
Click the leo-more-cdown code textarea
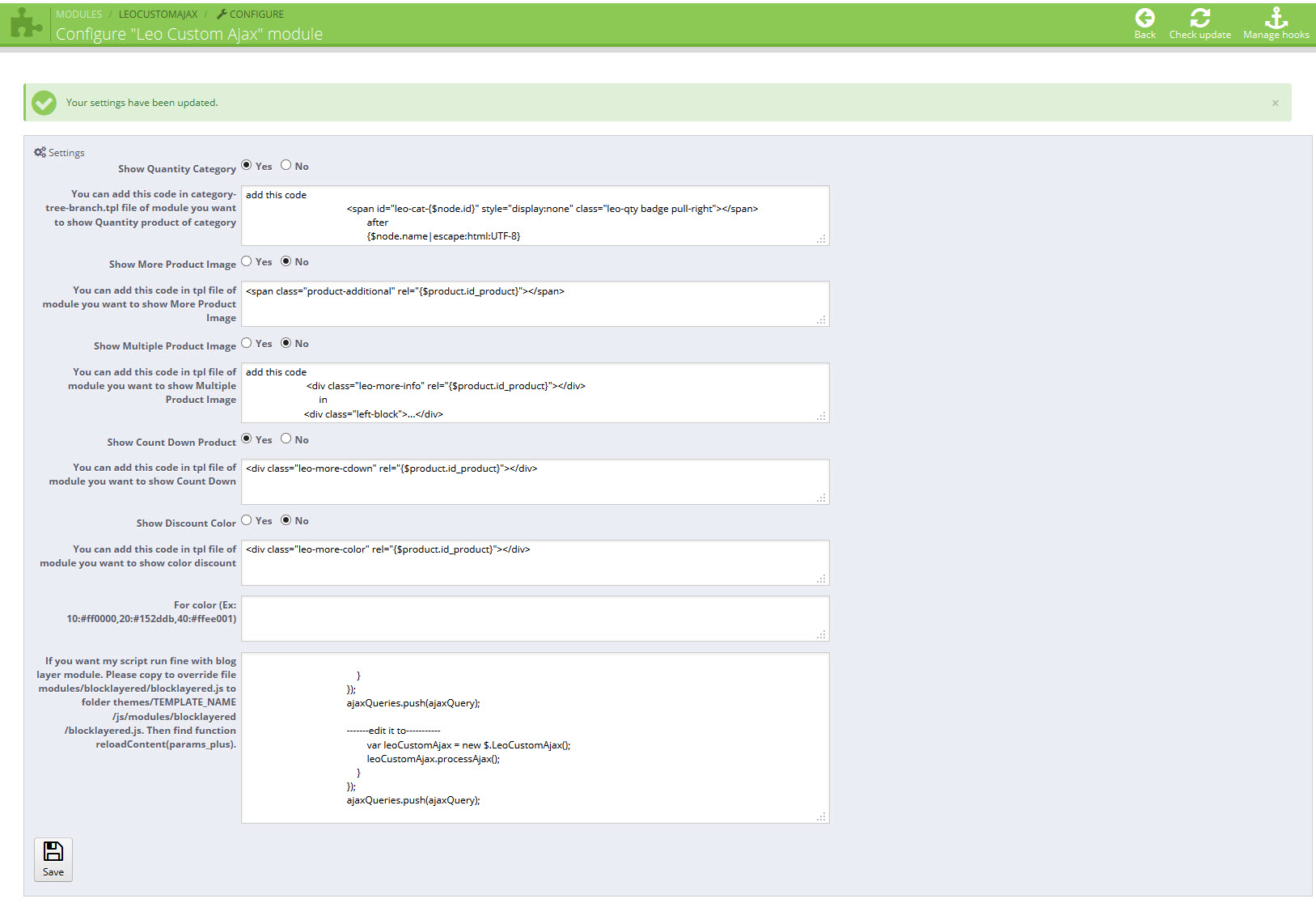point(535,481)
